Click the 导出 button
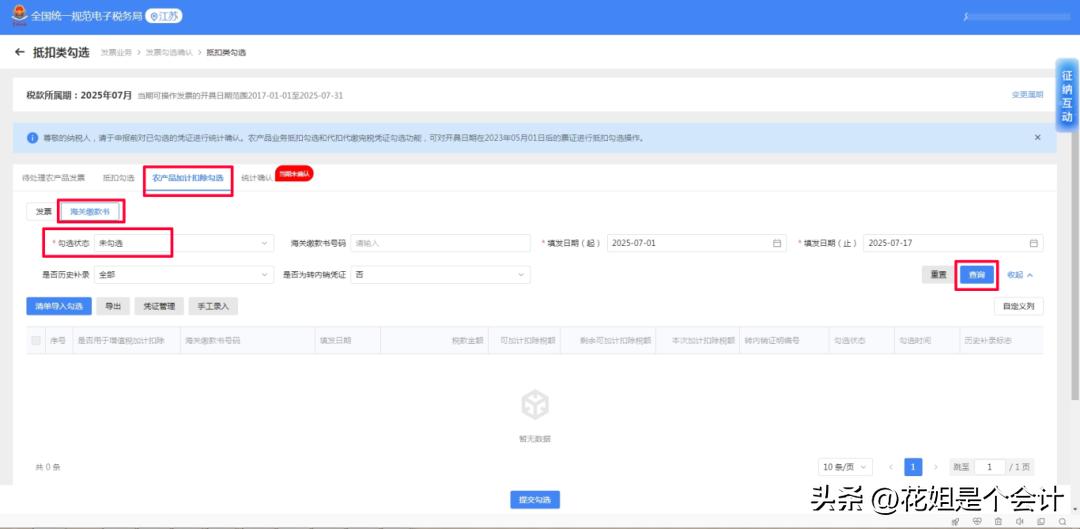The image size is (1080, 529). click(x=113, y=307)
